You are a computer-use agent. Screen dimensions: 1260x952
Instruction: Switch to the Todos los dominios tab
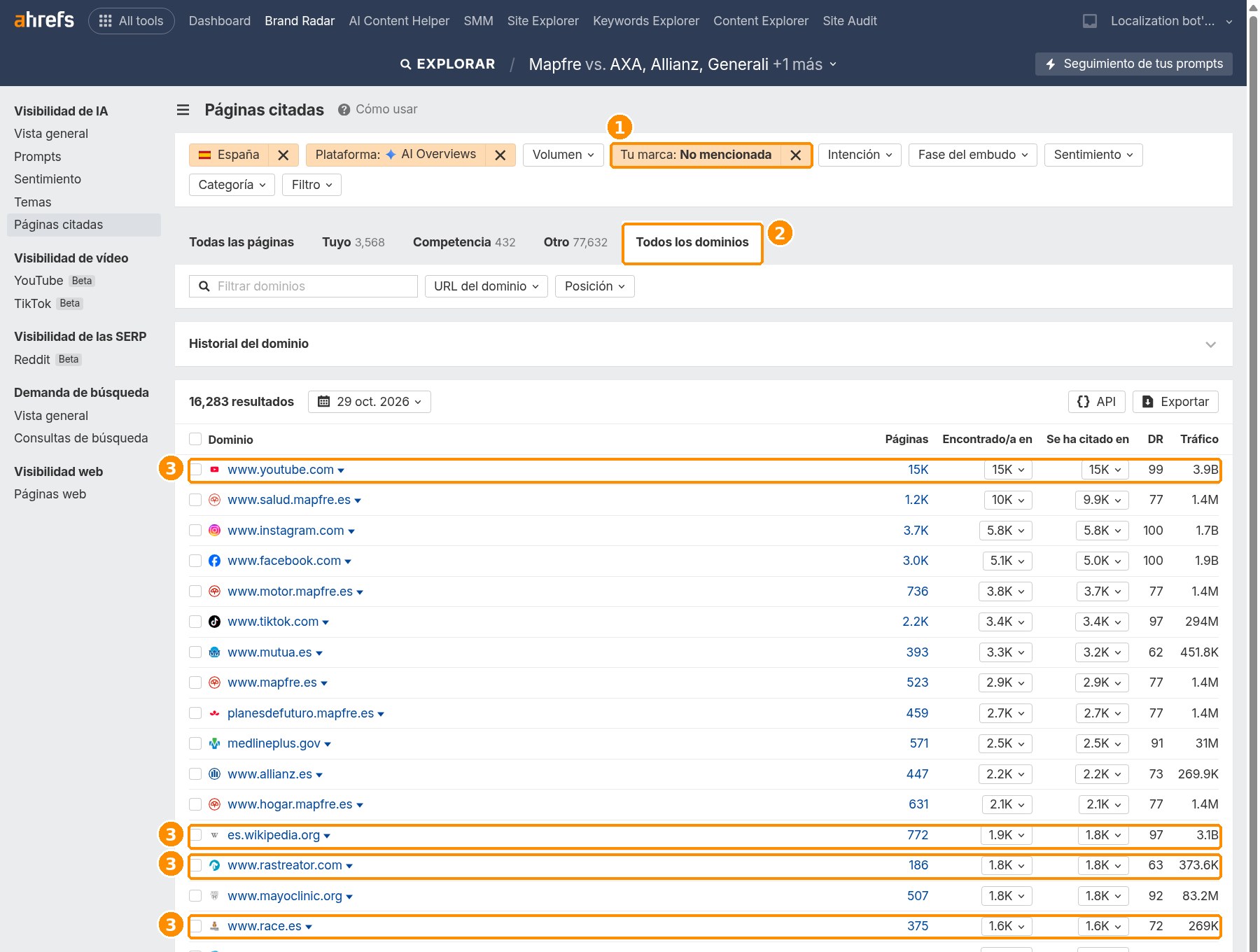(692, 242)
